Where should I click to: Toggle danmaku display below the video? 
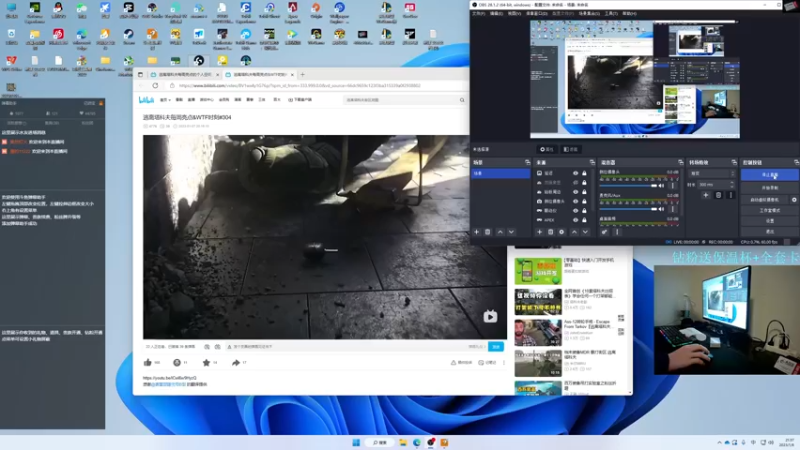click(207, 347)
